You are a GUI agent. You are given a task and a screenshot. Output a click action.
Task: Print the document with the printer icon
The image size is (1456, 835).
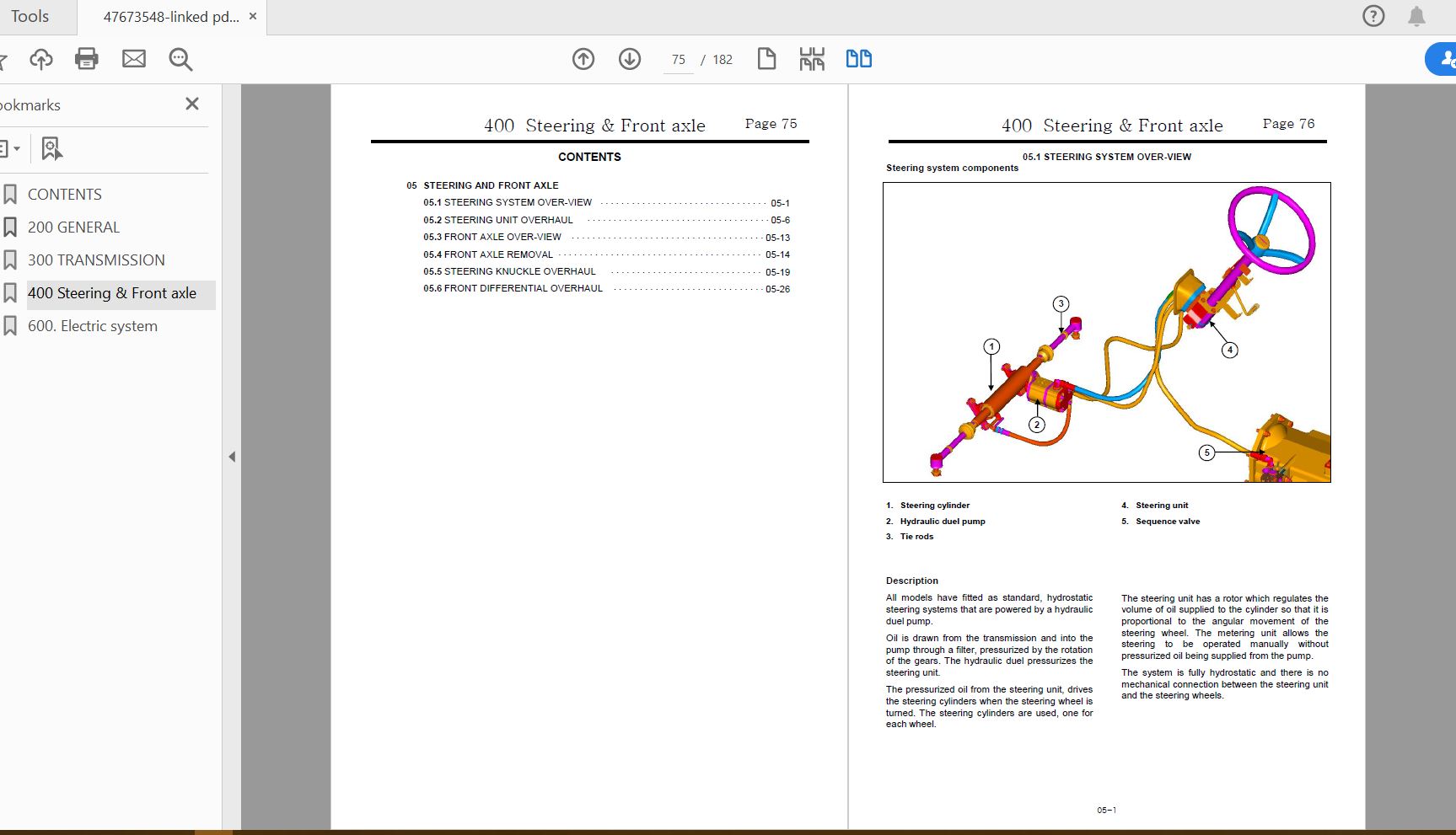[87, 59]
